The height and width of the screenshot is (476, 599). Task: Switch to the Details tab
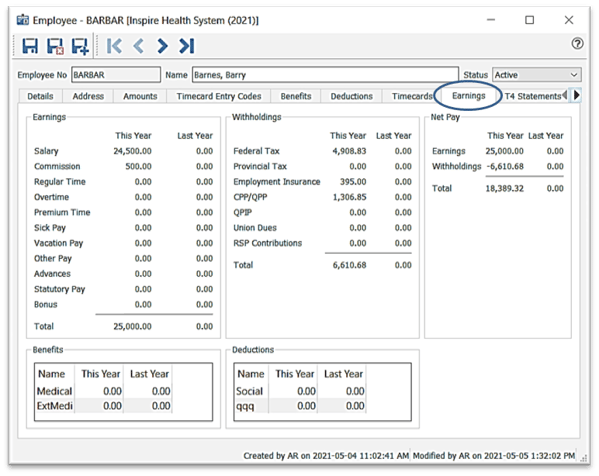pyautogui.click(x=40, y=96)
